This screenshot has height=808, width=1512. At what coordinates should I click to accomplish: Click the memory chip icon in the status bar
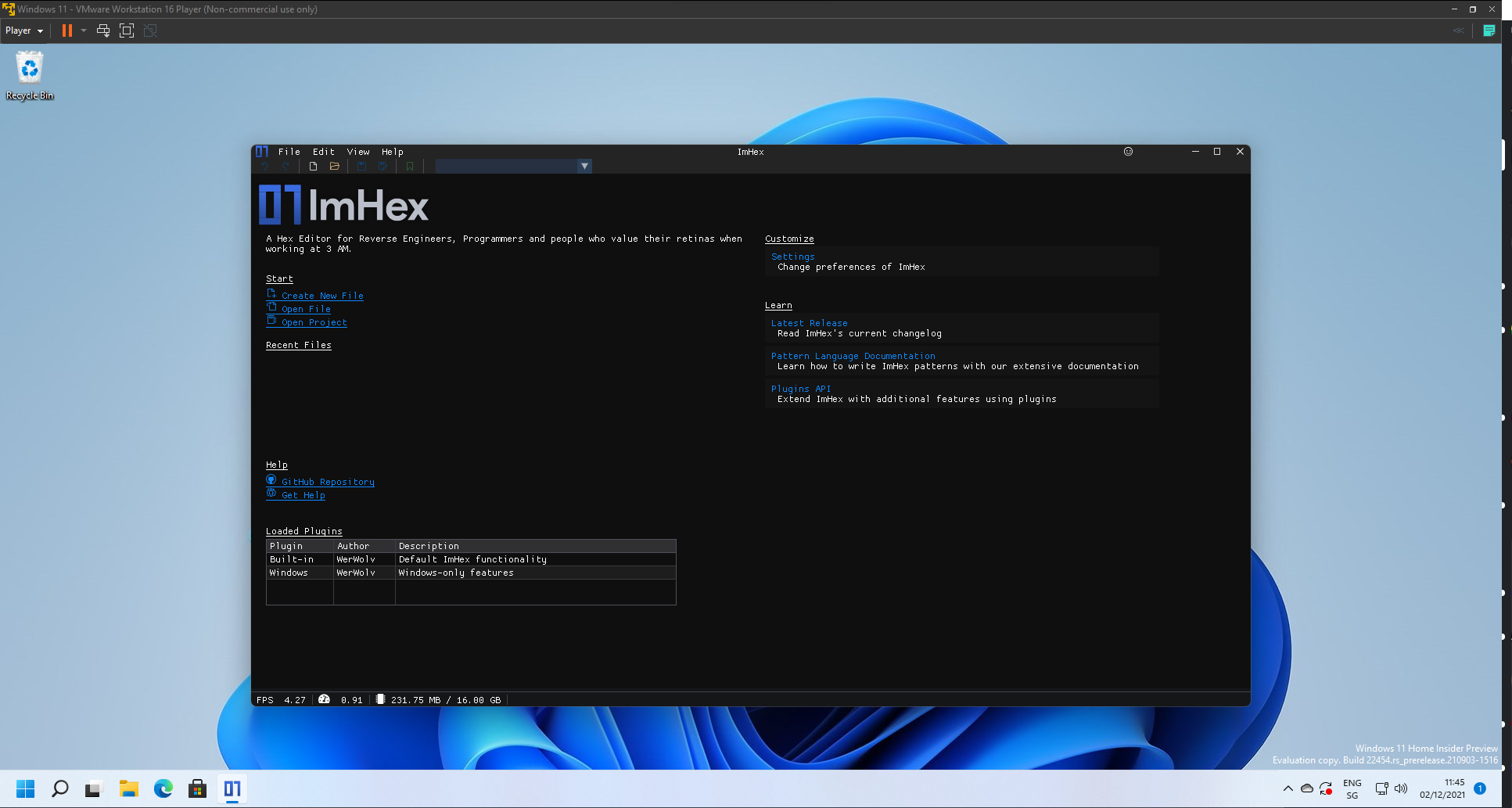pyautogui.click(x=381, y=699)
